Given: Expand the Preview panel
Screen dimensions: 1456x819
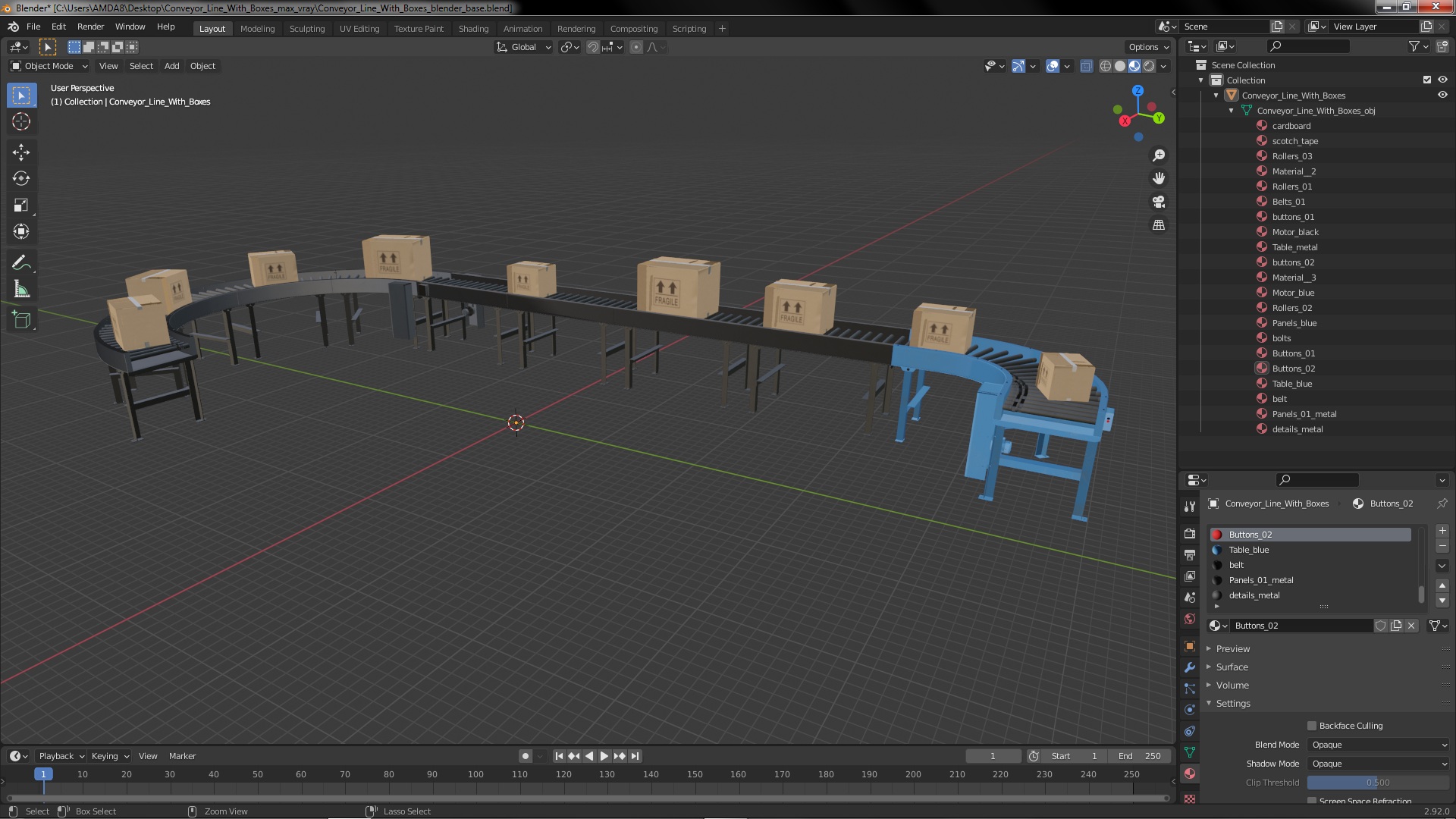Looking at the screenshot, I should pos(1232,648).
